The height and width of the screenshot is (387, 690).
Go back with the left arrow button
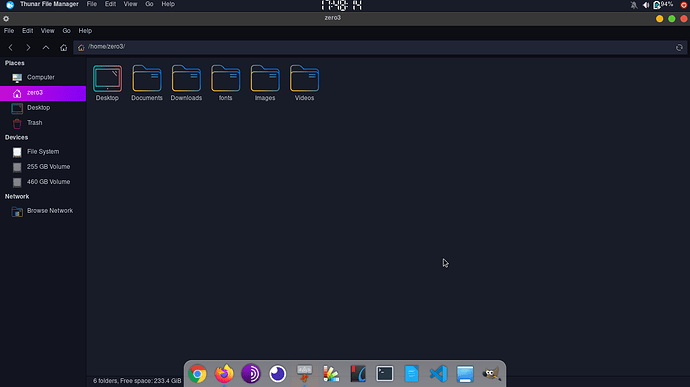pos(11,47)
